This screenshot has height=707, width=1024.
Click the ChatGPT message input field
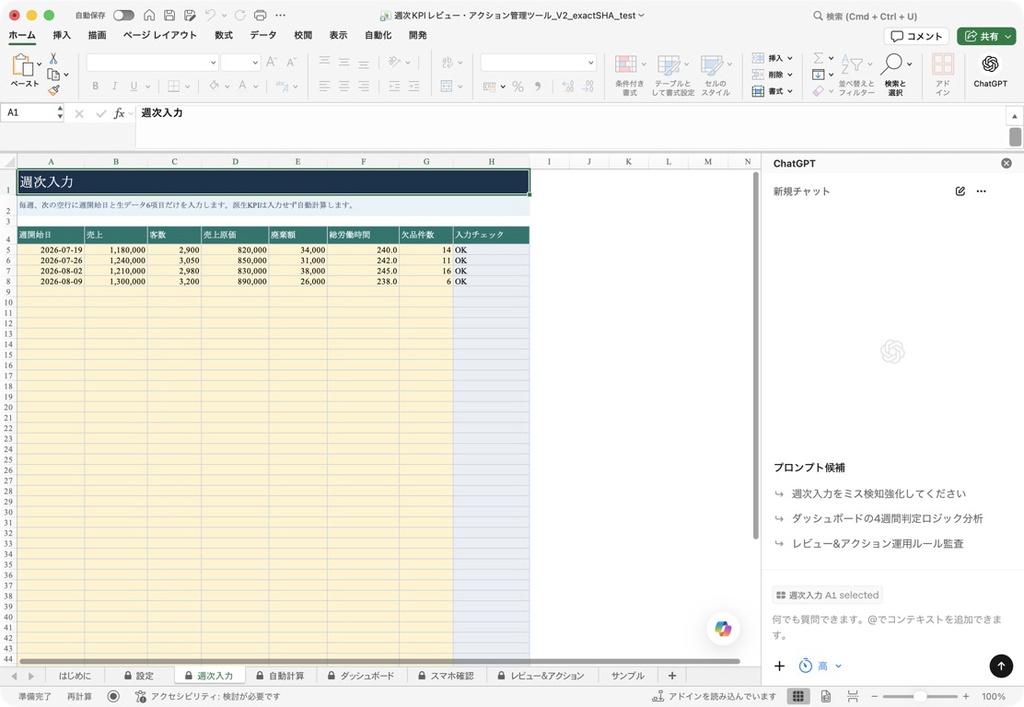click(889, 627)
